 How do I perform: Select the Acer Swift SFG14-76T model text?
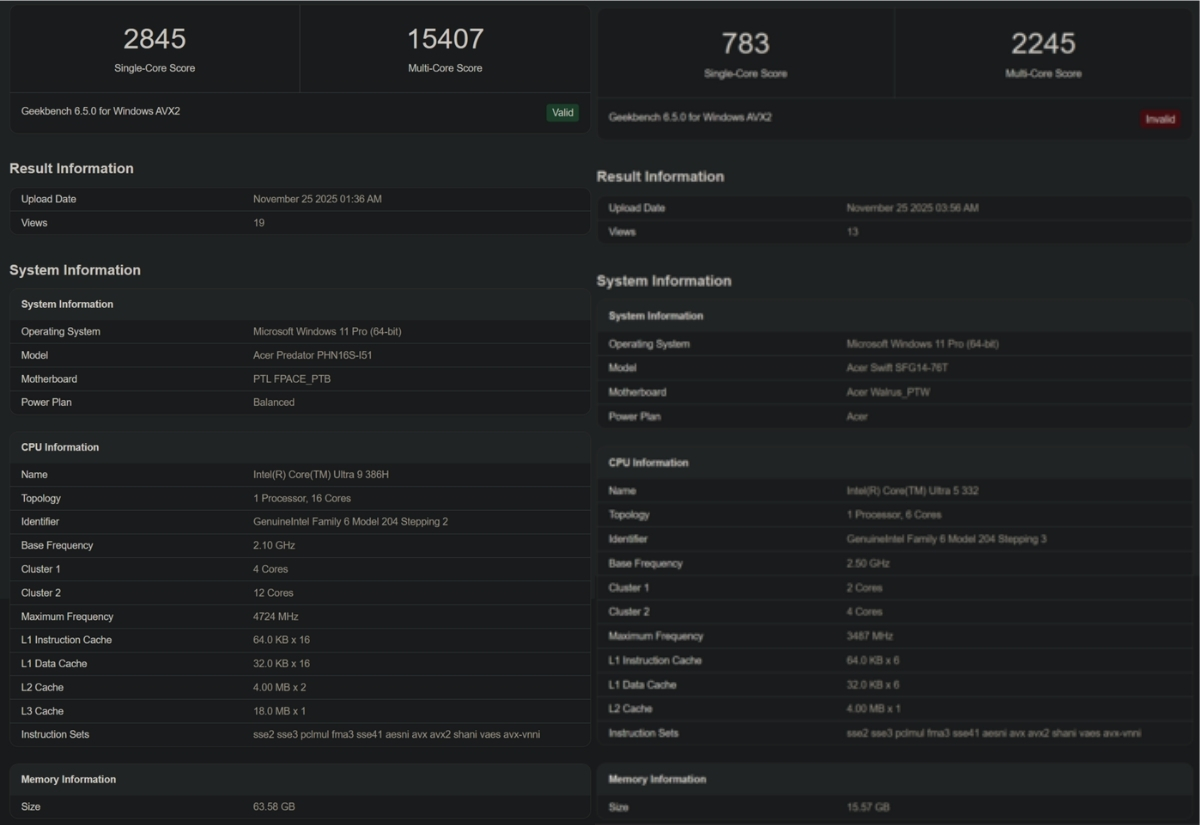click(x=897, y=368)
